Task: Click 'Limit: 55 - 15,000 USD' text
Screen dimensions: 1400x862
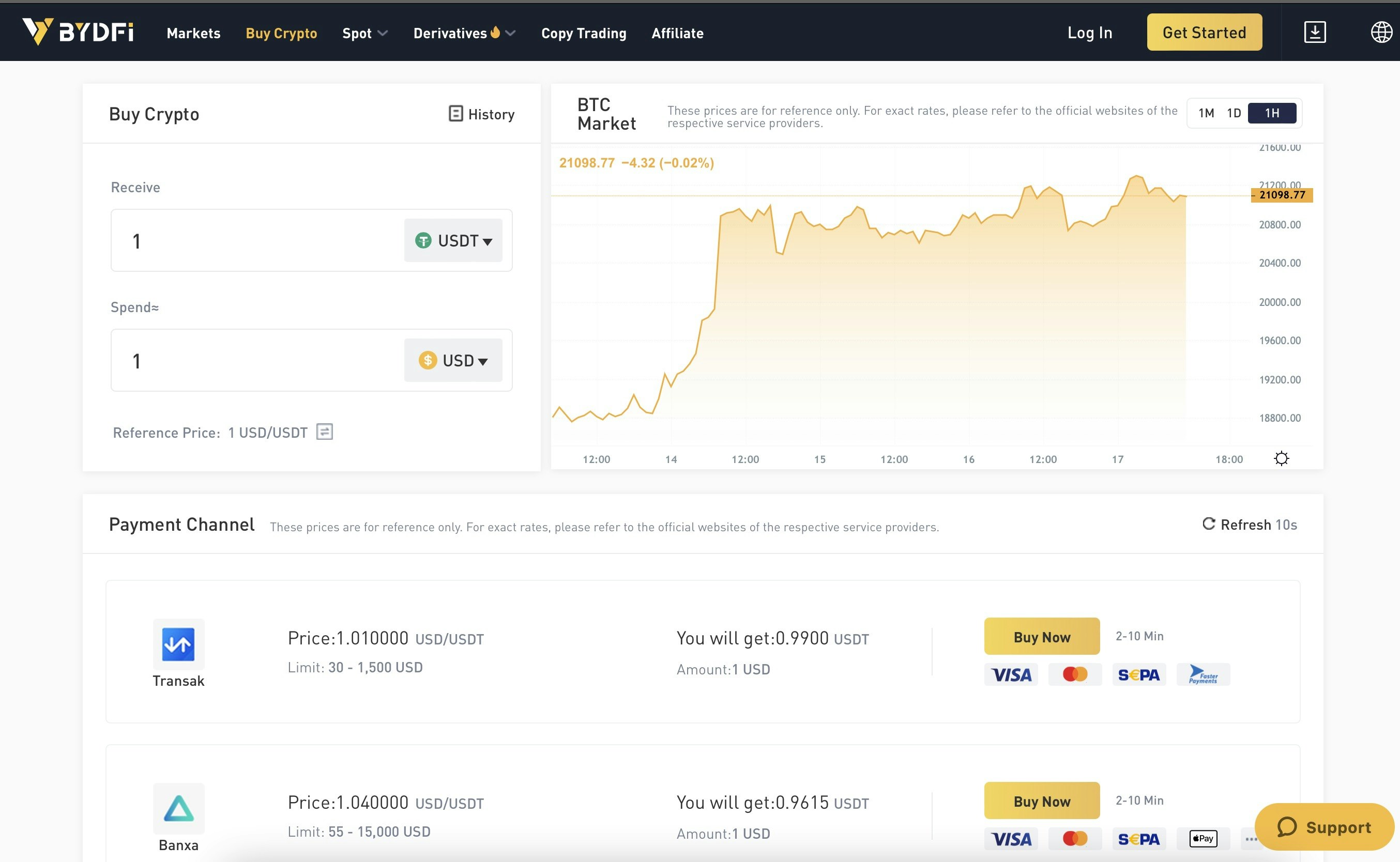Action: point(359,831)
